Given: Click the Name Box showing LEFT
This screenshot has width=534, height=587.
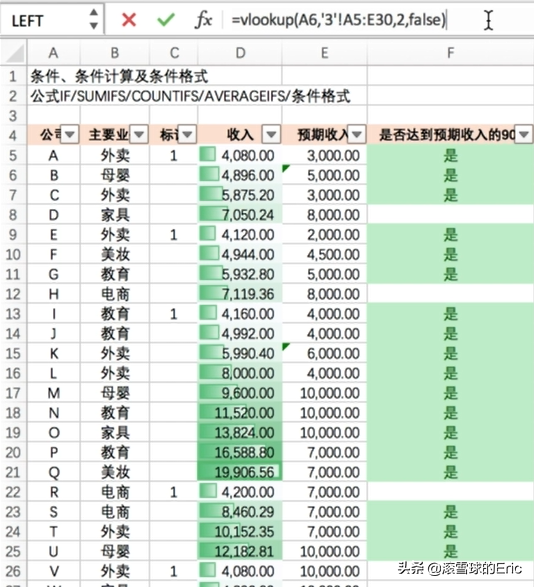Looking at the screenshot, I should click(52, 20).
